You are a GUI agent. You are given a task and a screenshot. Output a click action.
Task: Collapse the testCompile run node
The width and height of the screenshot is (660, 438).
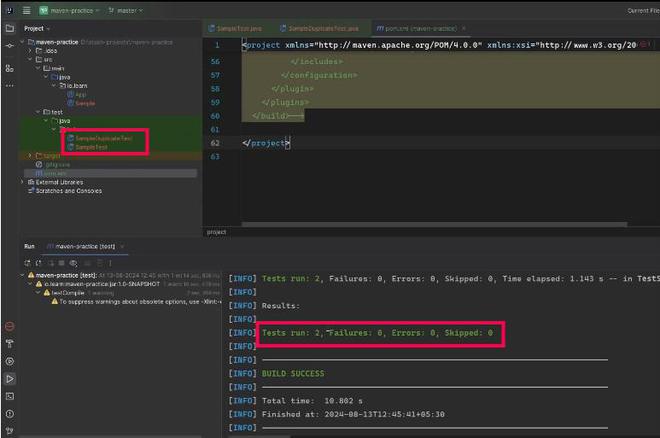tap(39, 293)
